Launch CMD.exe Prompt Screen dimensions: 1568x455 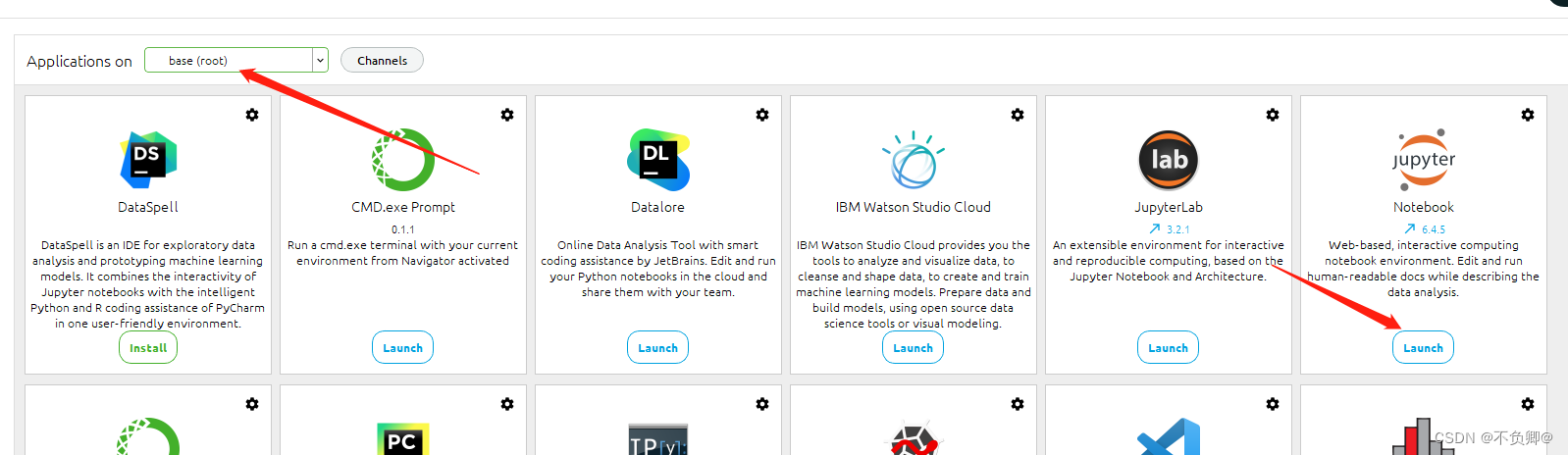(x=402, y=347)
